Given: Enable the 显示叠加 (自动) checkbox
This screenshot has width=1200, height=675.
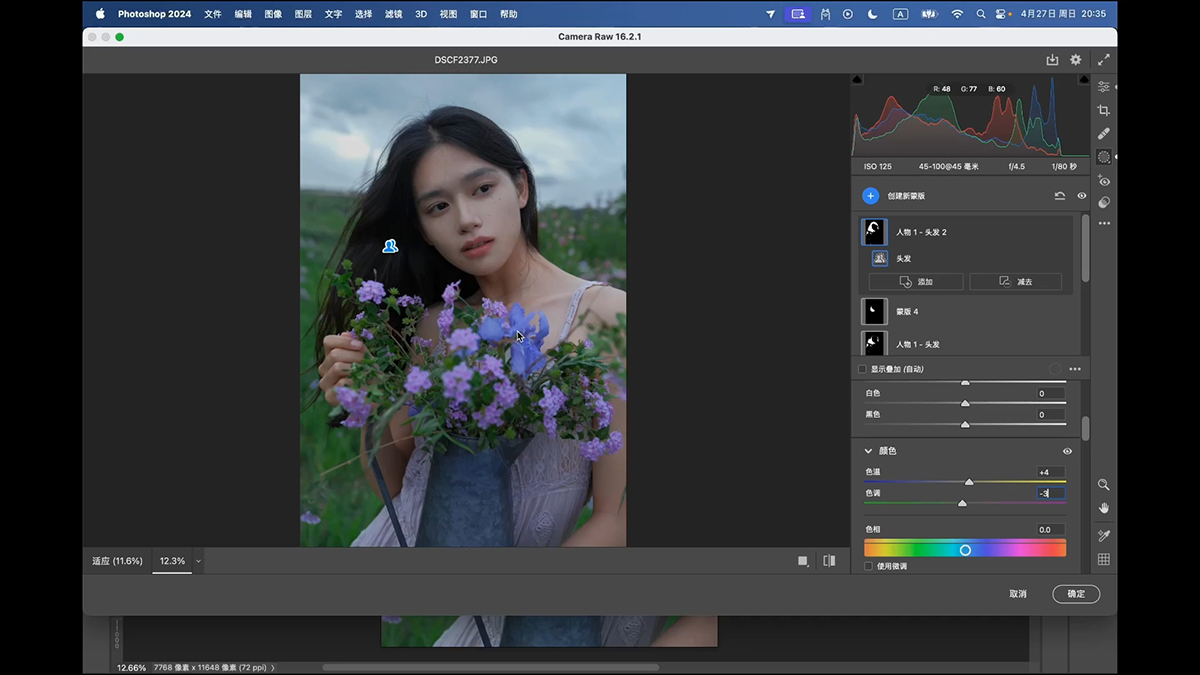Looking at the screenshot, I should [x=863, y=369].
